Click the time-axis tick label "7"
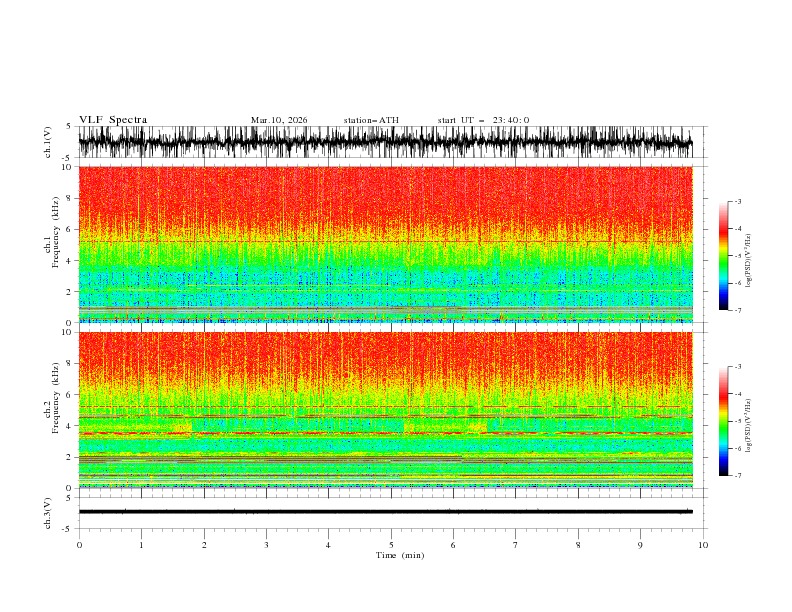792x612 pixels. pyautogui.click(x=516, y=545)
